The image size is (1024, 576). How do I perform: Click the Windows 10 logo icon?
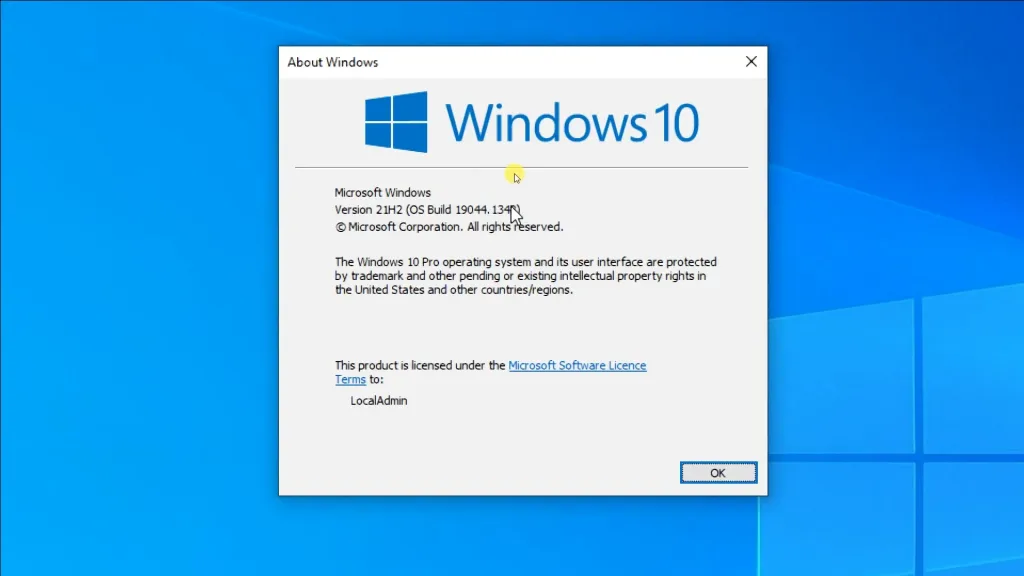click(396, 122)
